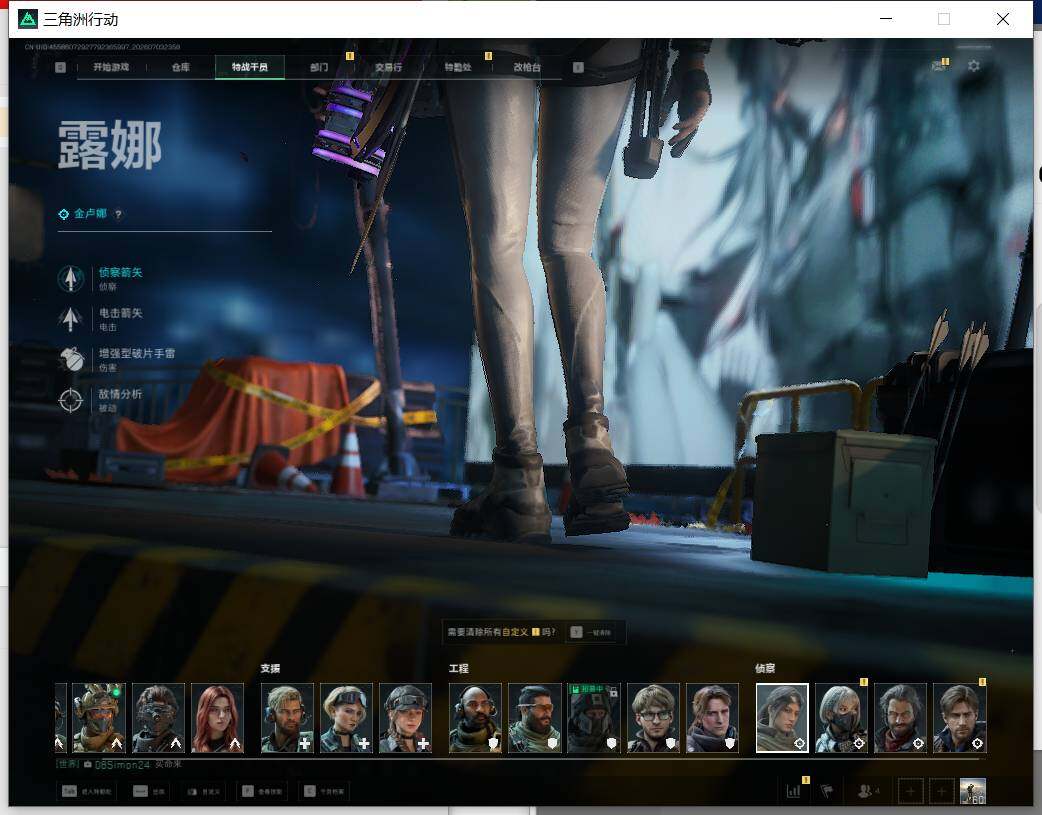Open the settings gear icon
Screen dimensions: 1042x815
(x=974, y=66)
